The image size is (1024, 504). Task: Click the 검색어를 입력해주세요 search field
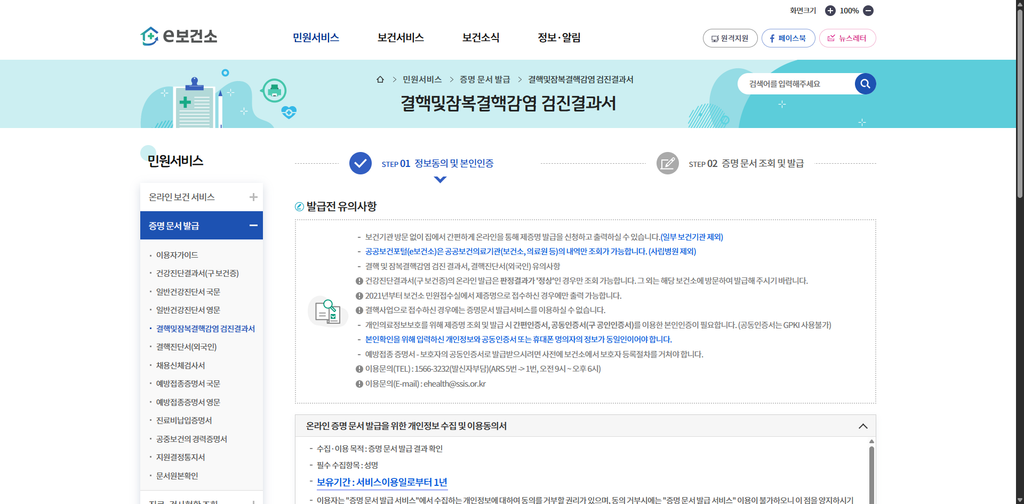pyautogui.click(x=797, y=84)
